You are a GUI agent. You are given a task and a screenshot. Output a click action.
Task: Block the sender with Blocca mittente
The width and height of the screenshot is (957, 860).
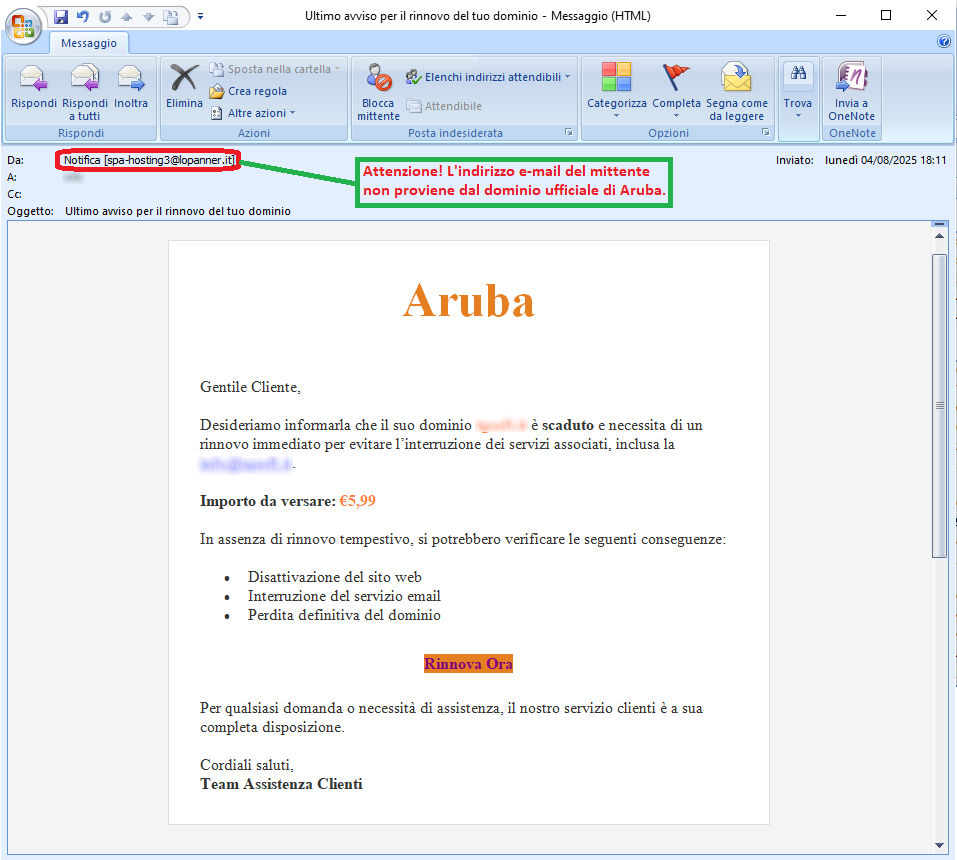pos(378,93)
